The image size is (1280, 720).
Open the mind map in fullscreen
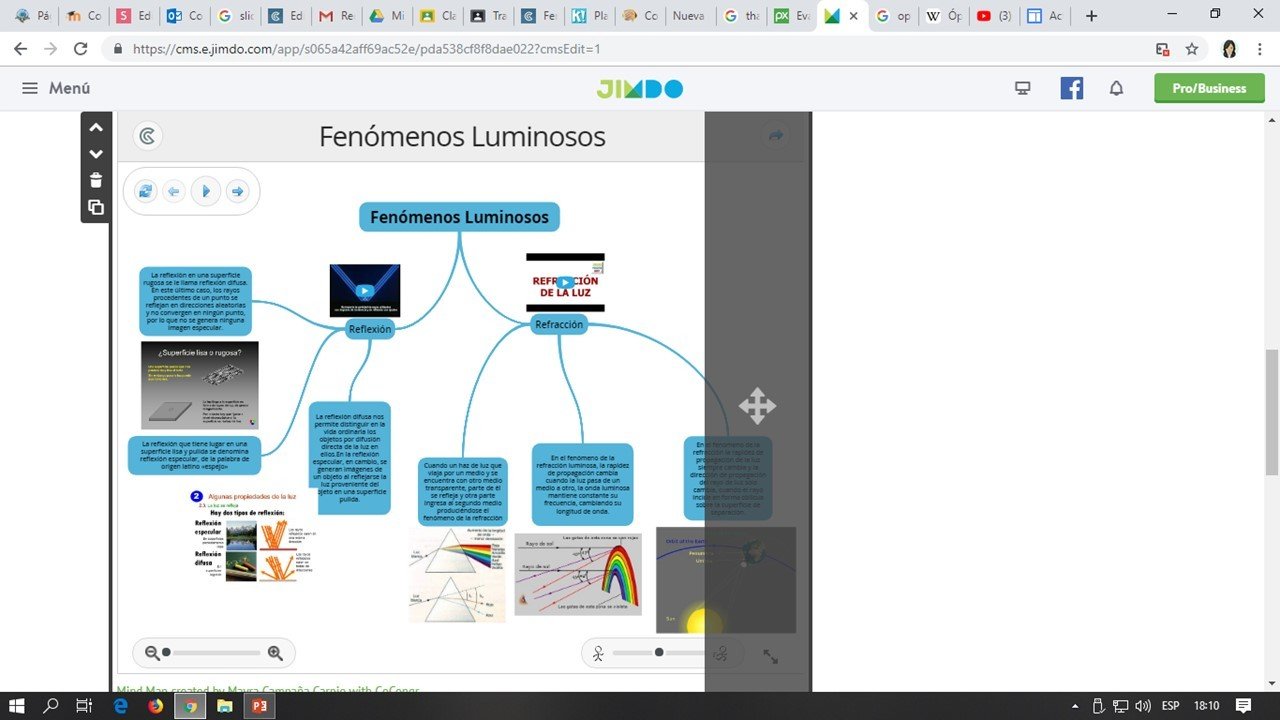pyautogui.click(x=771, y=656)
